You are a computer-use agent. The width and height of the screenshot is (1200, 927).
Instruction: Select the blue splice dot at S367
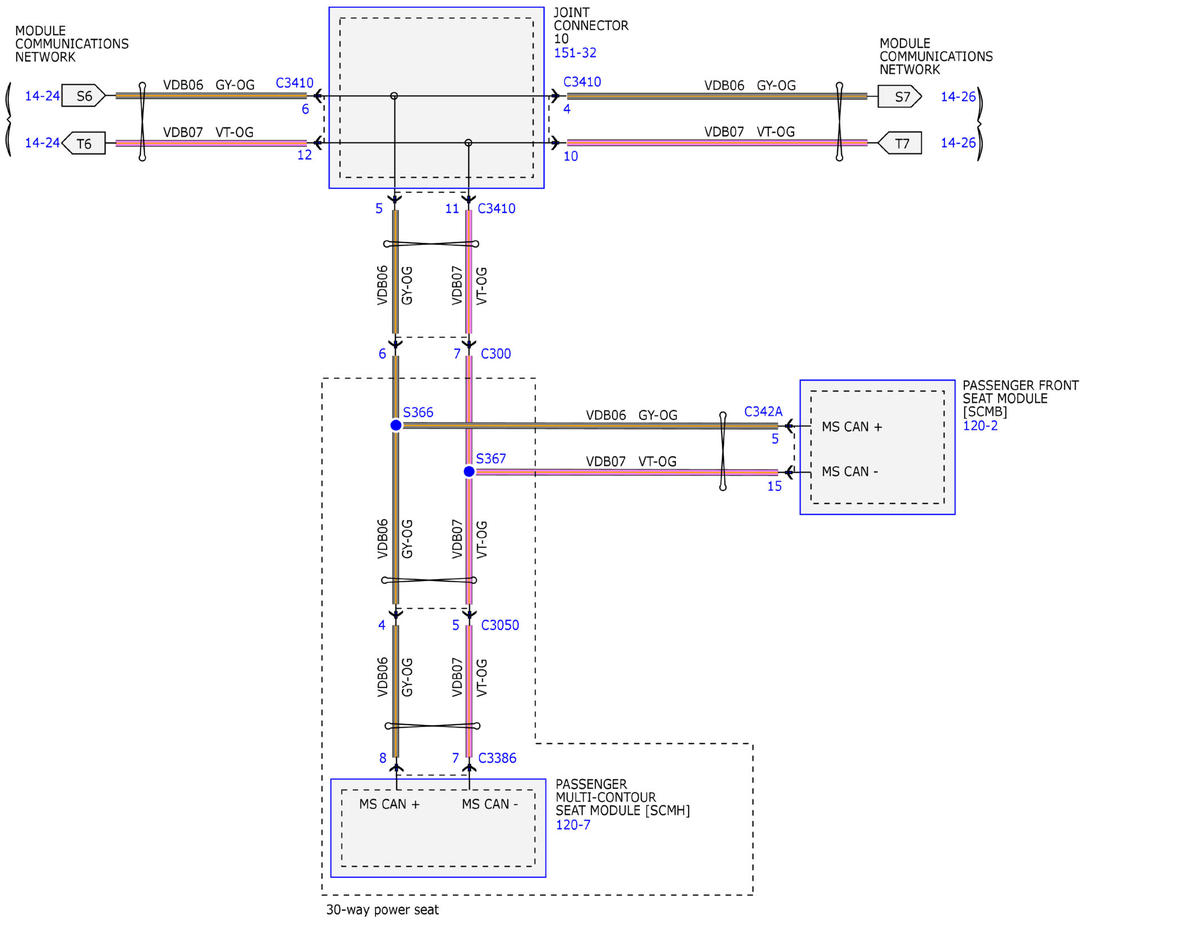468,471
